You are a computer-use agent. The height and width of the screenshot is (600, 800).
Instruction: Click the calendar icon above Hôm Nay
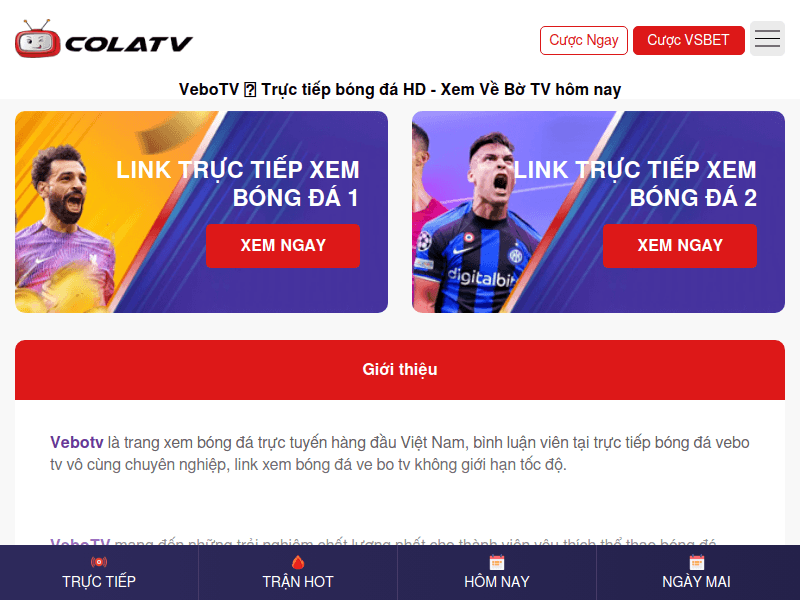(x=497, y=562)
